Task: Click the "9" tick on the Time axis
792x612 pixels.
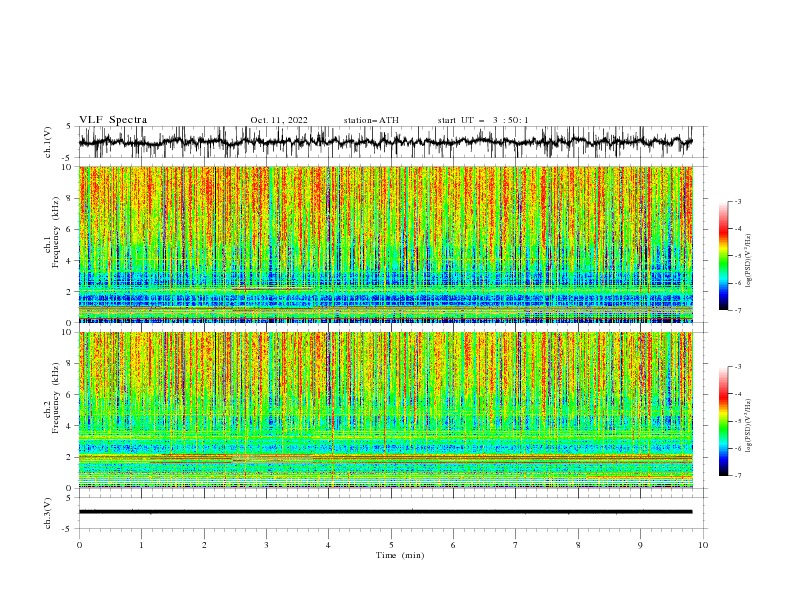Action: coord(640,545)
